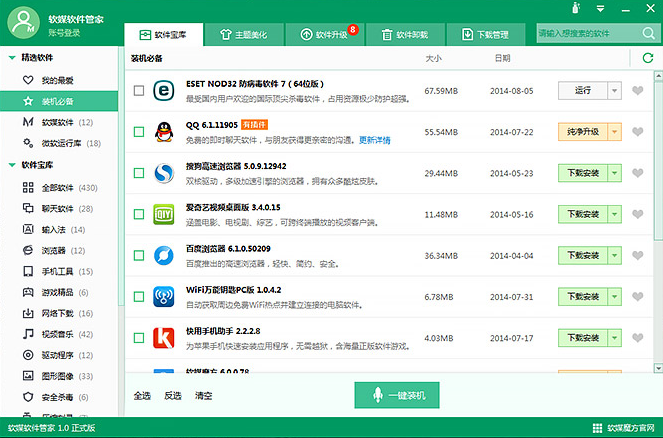Image resolution: width=663 pixels, height=438 pixels.
Task: Click the 一键装机 button
Action: pos(396,396)
